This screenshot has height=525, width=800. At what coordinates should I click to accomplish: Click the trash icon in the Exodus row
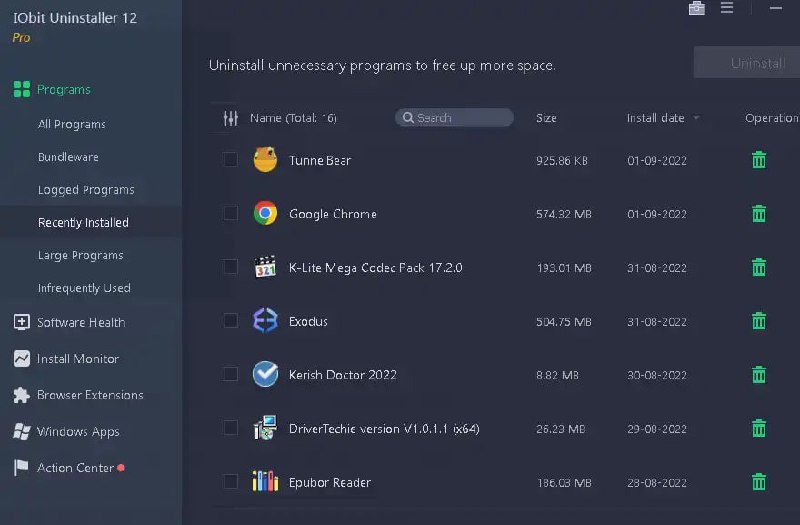point(759,321)
